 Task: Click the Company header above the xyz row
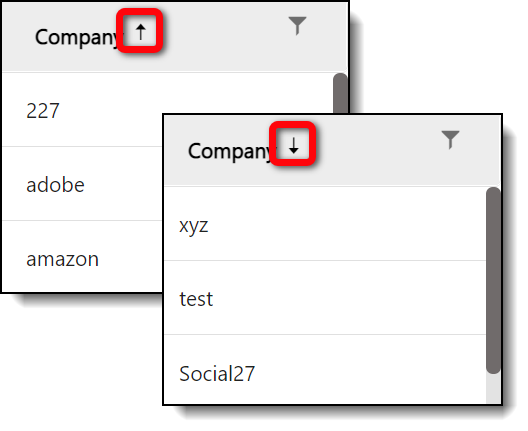[x=231, y=151]
